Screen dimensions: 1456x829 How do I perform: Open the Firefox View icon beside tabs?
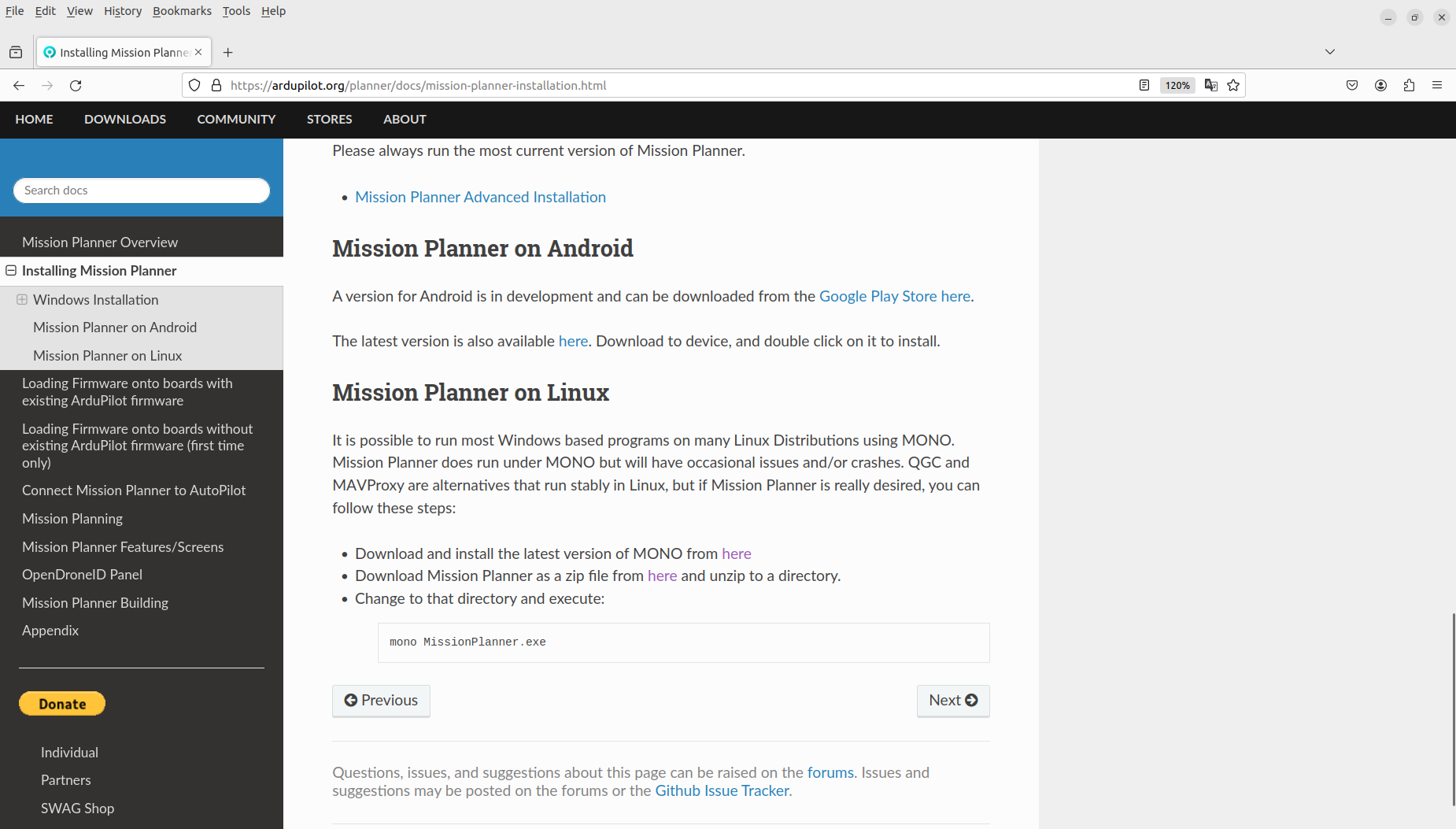(16, 52)
